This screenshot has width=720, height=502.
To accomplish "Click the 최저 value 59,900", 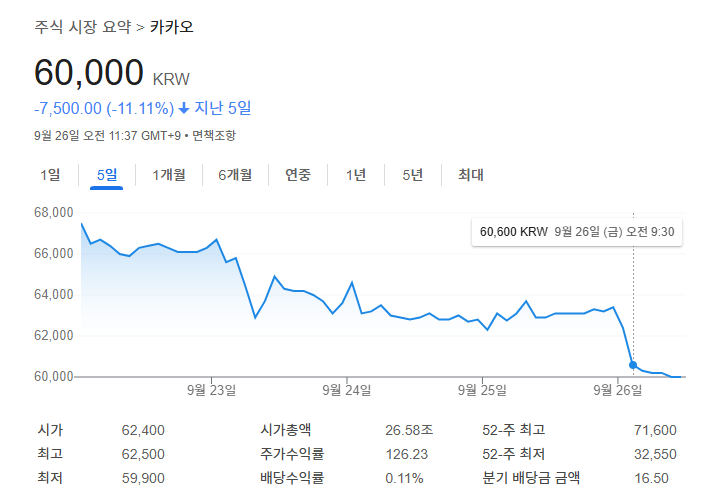I will (x=143, y=478).
